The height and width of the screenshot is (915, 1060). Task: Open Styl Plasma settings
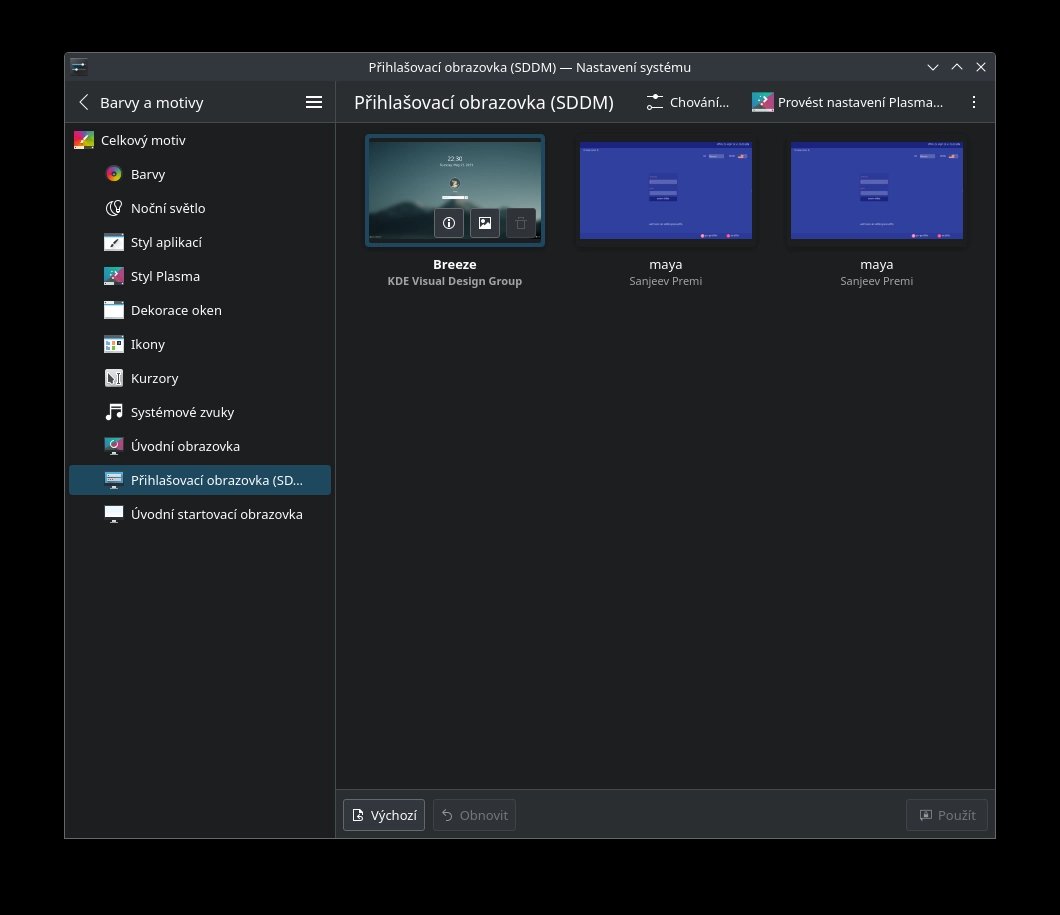[x=165, y=276]
